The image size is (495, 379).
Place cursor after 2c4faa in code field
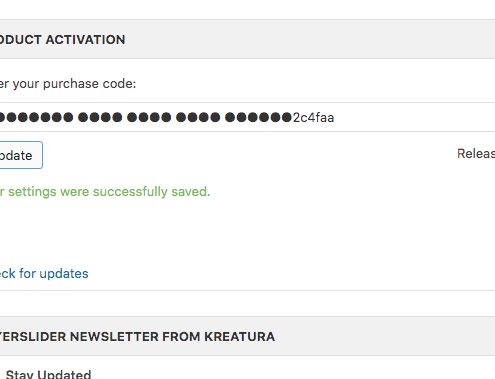click(x=335, y=118)
